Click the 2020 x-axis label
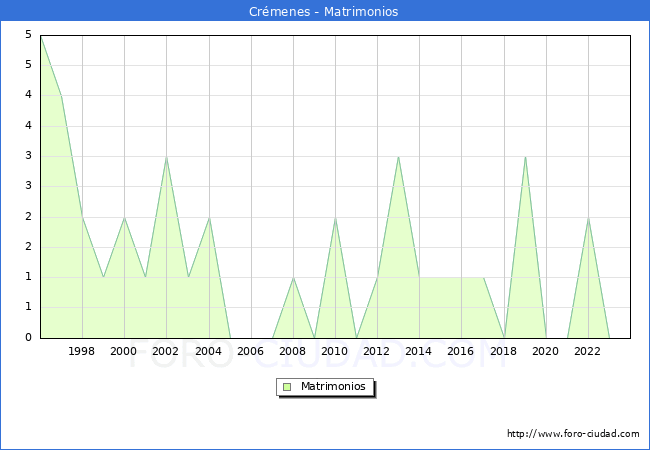Viewport: 650px width, 450px height. [546, 351]
